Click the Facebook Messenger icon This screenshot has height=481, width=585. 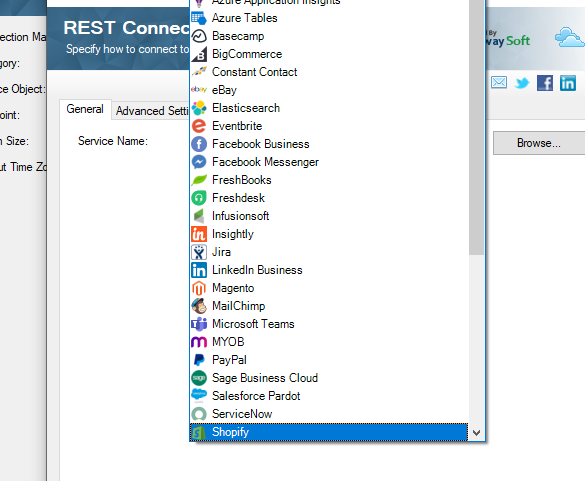click(x=198, y=162)
